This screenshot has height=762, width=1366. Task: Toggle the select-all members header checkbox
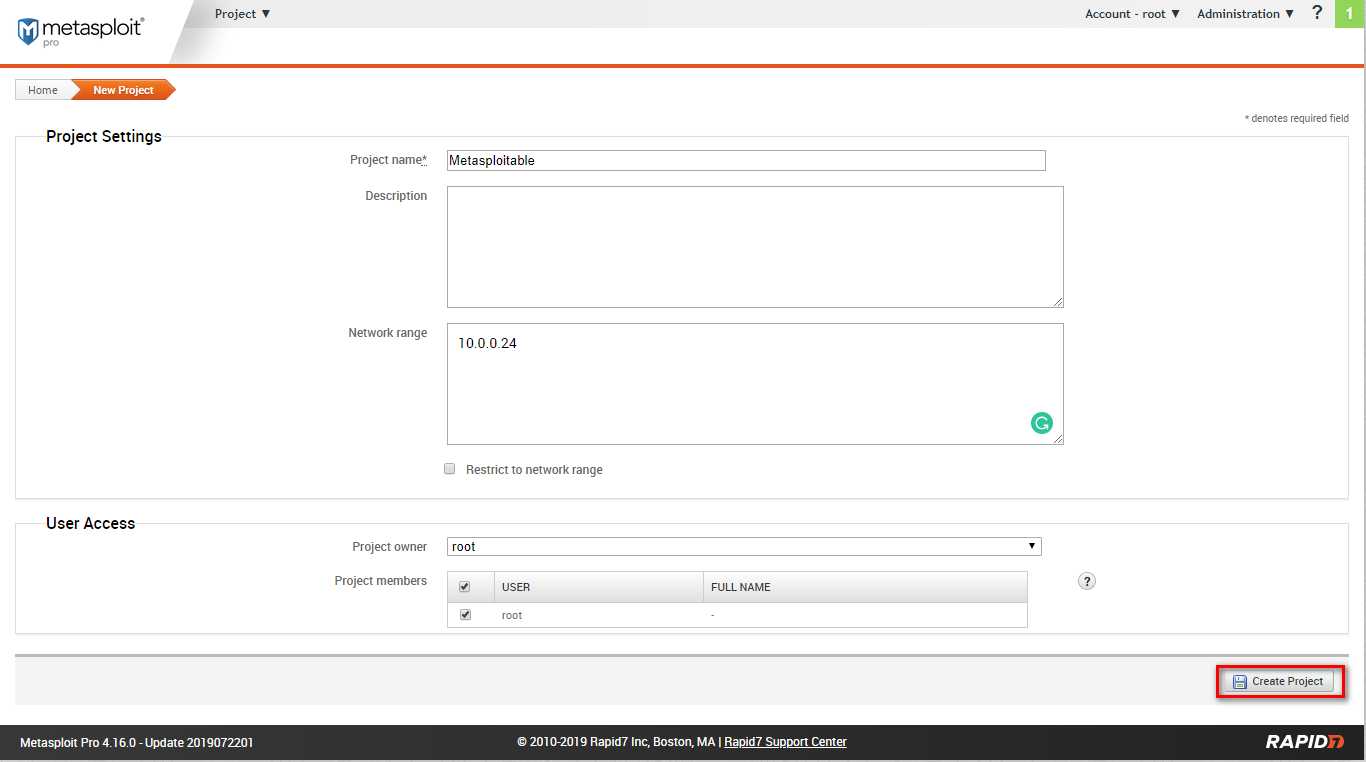coord(464,587)
